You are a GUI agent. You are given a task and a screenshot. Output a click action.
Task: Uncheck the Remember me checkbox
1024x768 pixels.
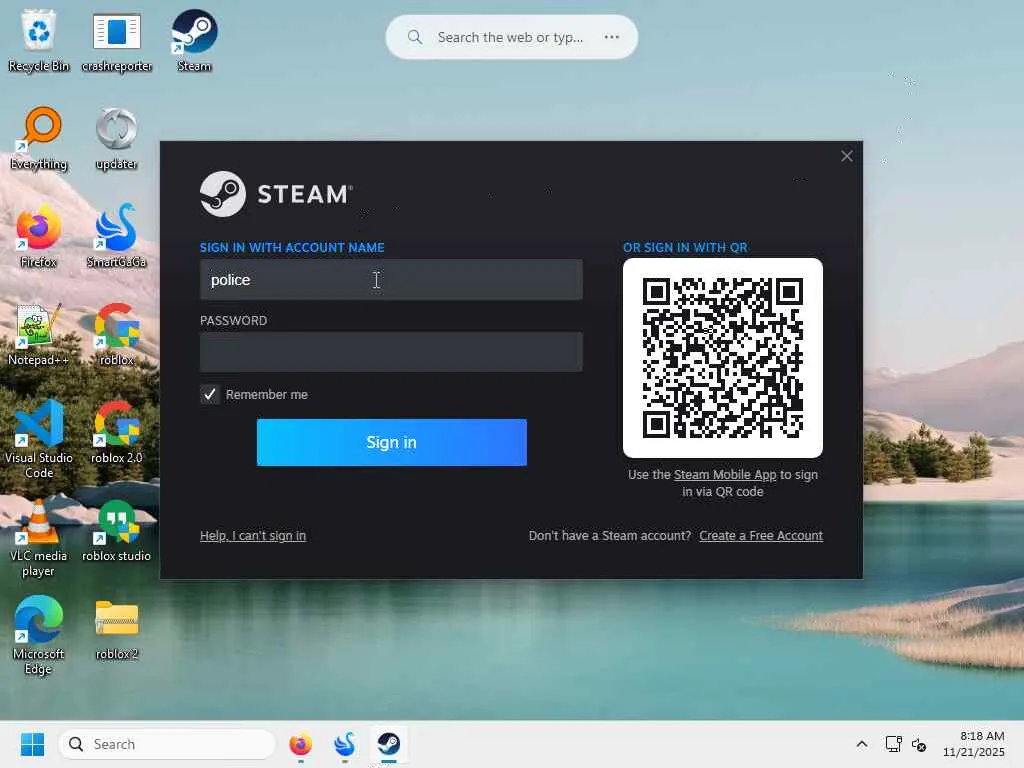[210, 394]
